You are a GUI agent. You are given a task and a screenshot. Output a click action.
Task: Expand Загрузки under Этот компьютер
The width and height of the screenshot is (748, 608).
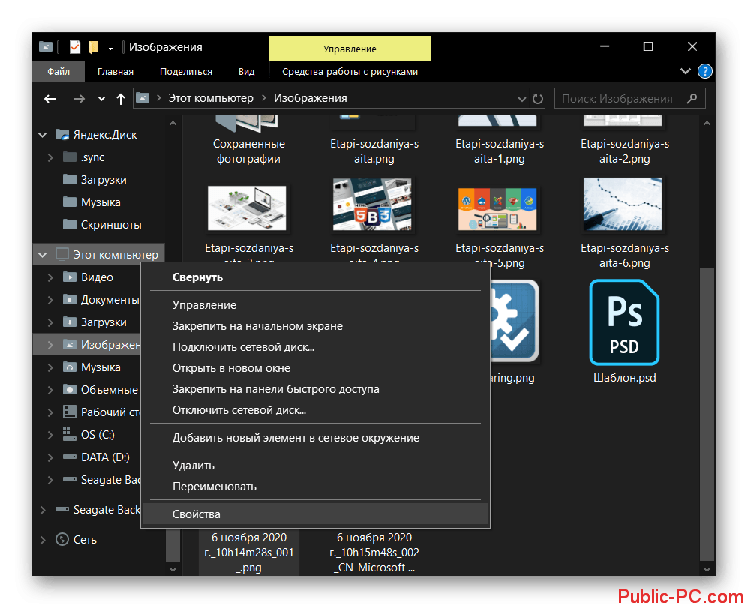point(50,322)
